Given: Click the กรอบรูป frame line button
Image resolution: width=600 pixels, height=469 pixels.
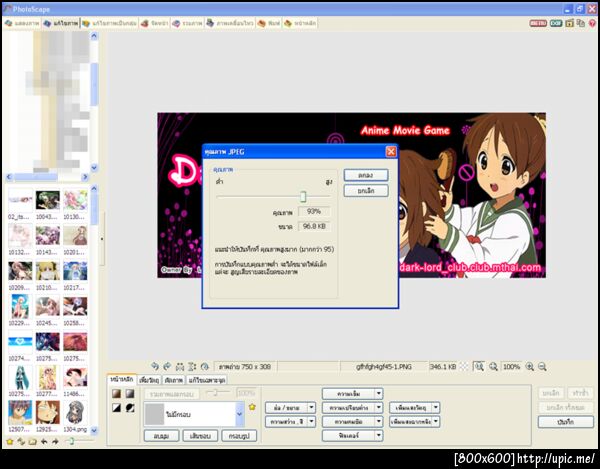Looking at the screenshot, I should pyautogui.click(x=239, y=436).
